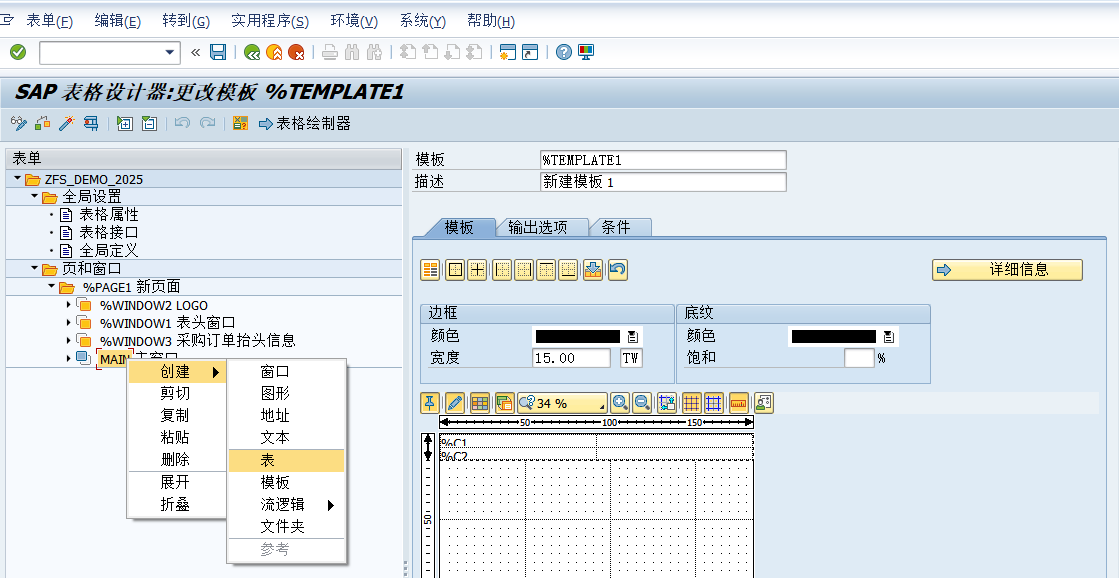The height and width of the screenshot is (578, 1119).
Task: Open the 34% zoom level dropdown
Action: (x=602, y=406)
